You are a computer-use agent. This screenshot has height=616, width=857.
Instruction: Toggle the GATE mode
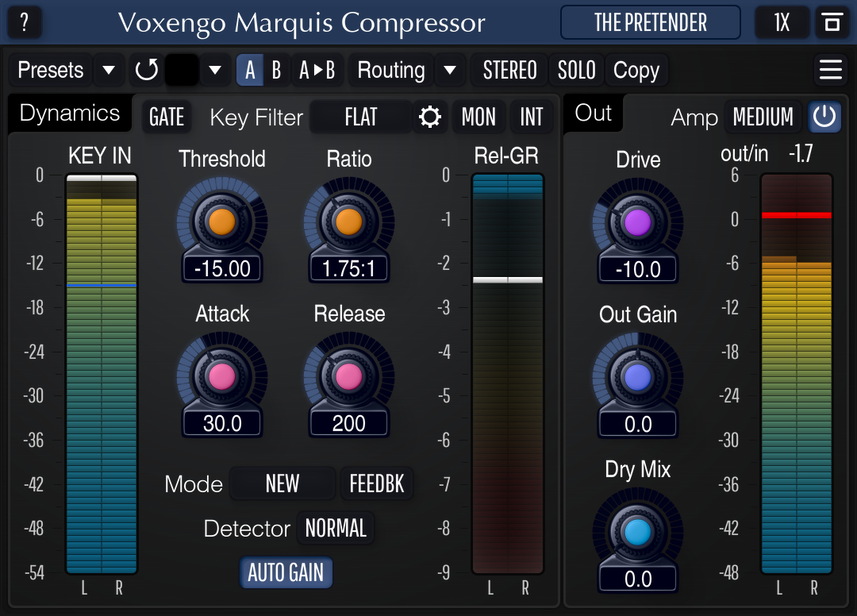coord(166,117)
